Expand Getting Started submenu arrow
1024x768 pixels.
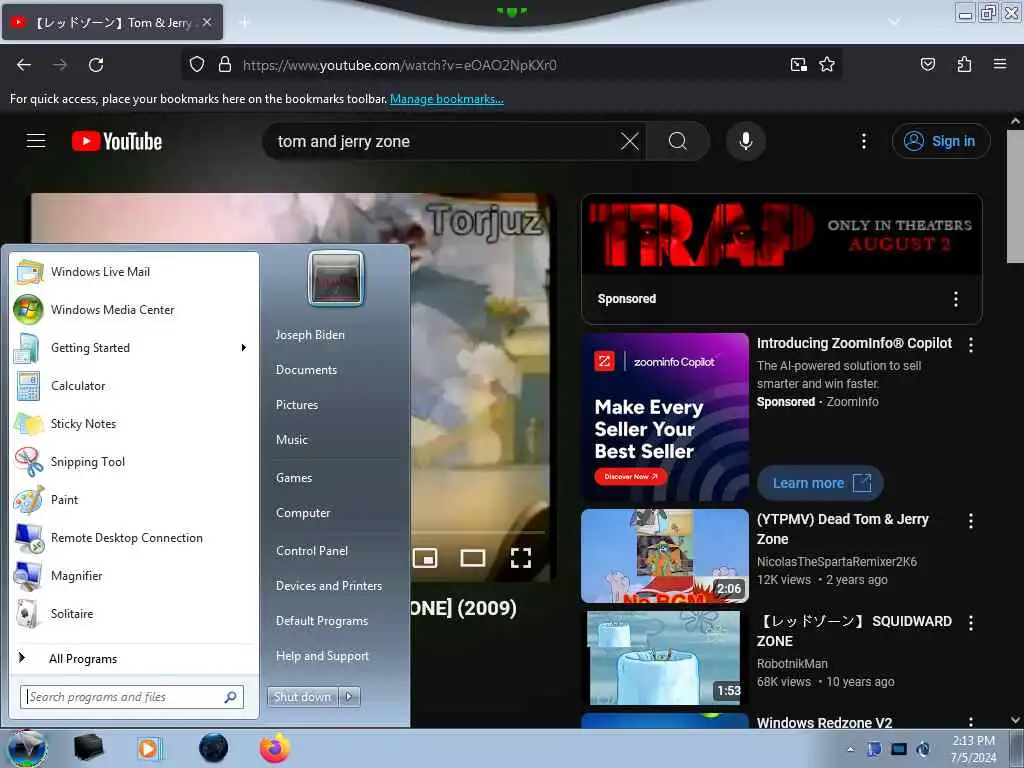click(x=244, y=347)
